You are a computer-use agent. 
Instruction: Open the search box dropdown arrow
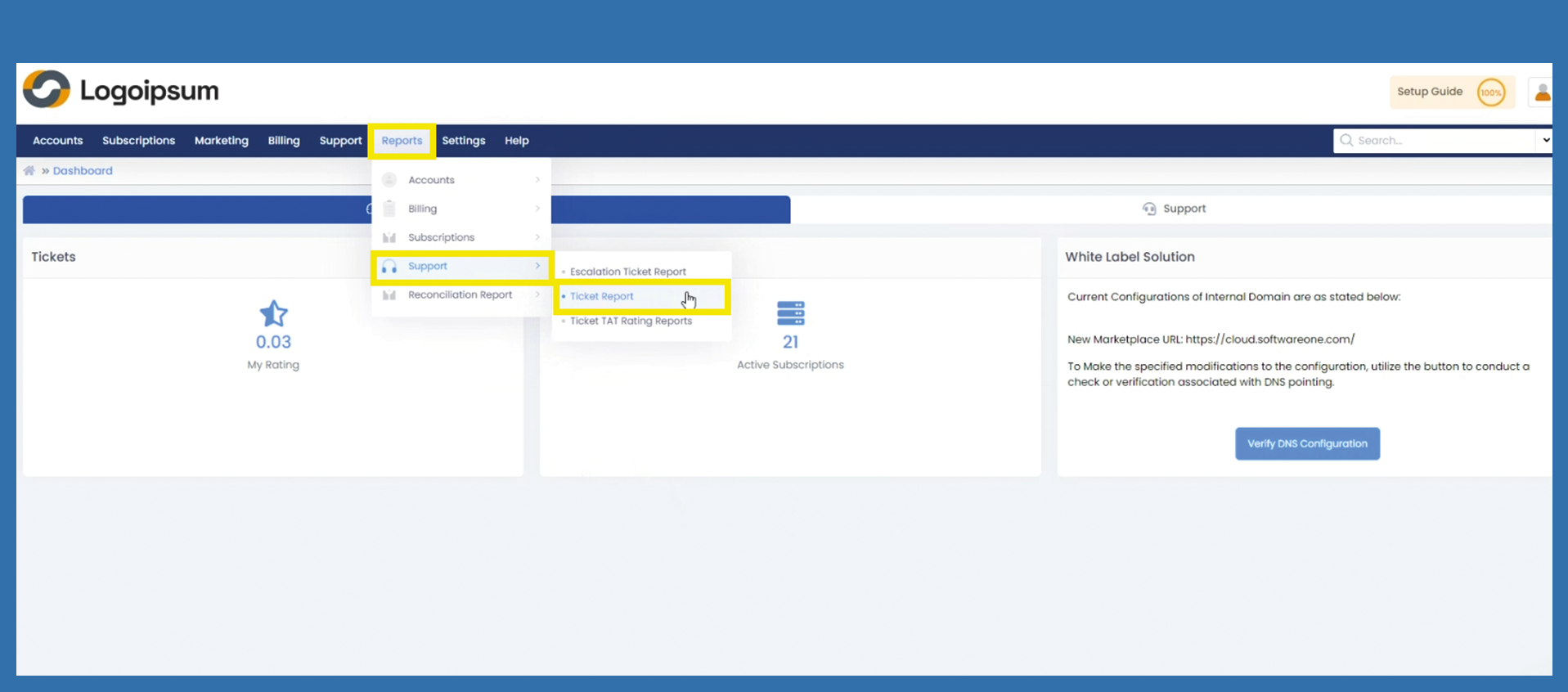pyautogui.click(x=1545, y=141)
